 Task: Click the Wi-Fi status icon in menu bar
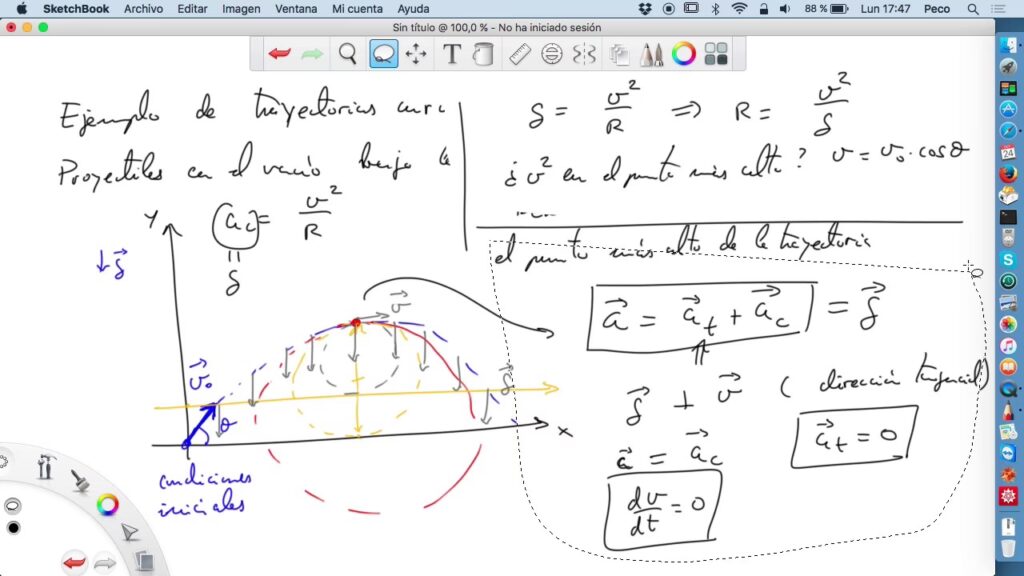[x=739, y=9]
